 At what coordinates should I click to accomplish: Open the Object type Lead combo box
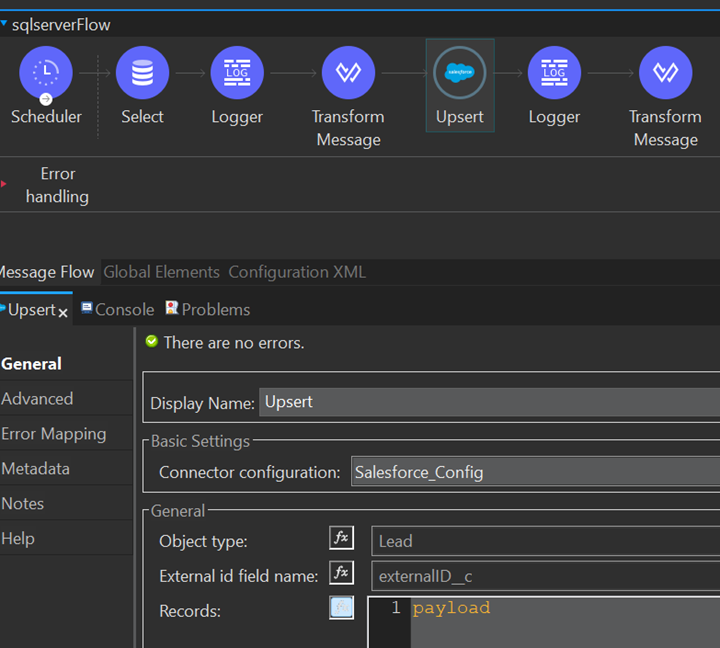coord(546,541)
